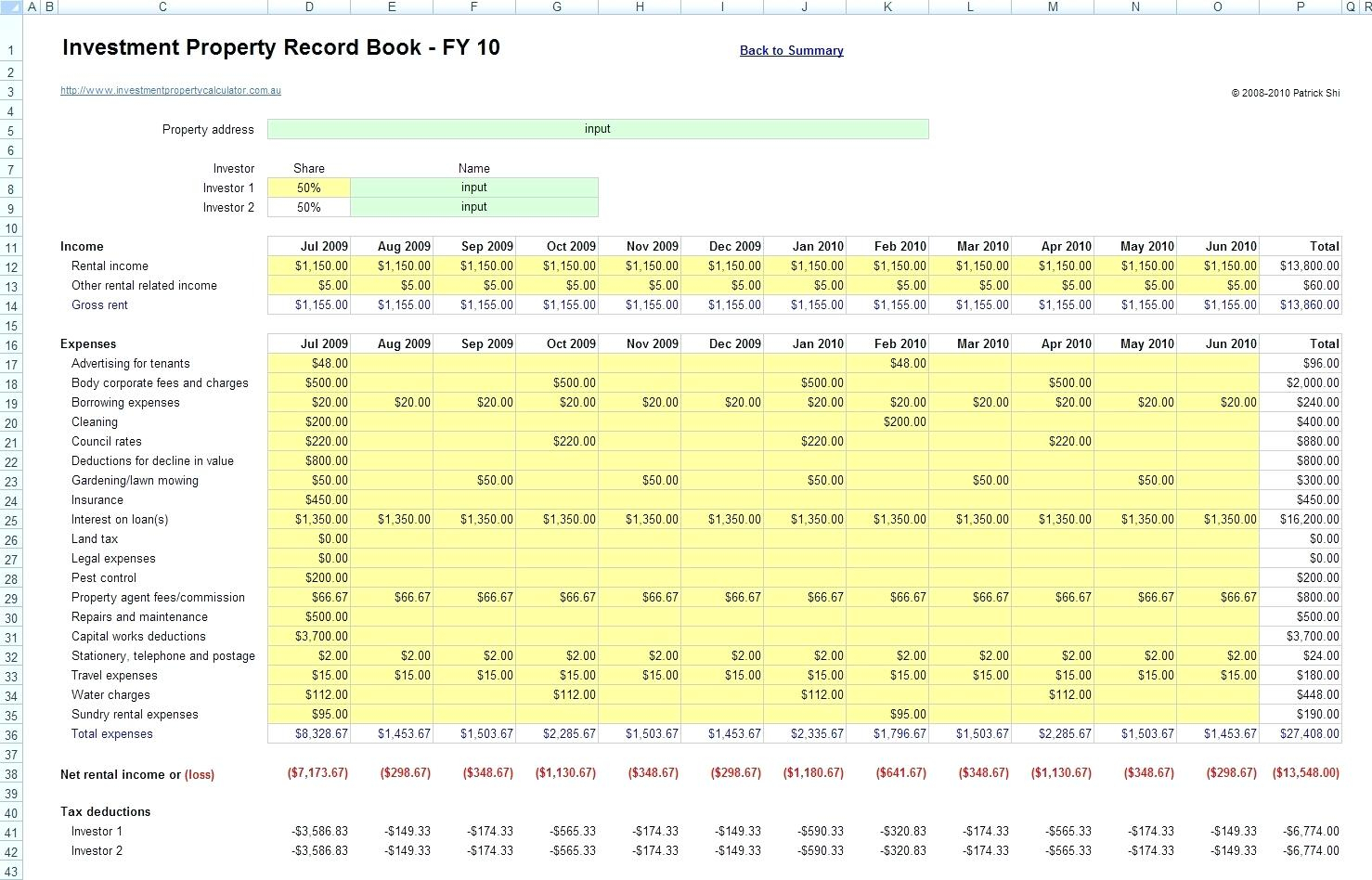Image resolution: width=1372 pixels, height=880 pixels.
Task: Click the Property address input field
Action: point(597,129)
